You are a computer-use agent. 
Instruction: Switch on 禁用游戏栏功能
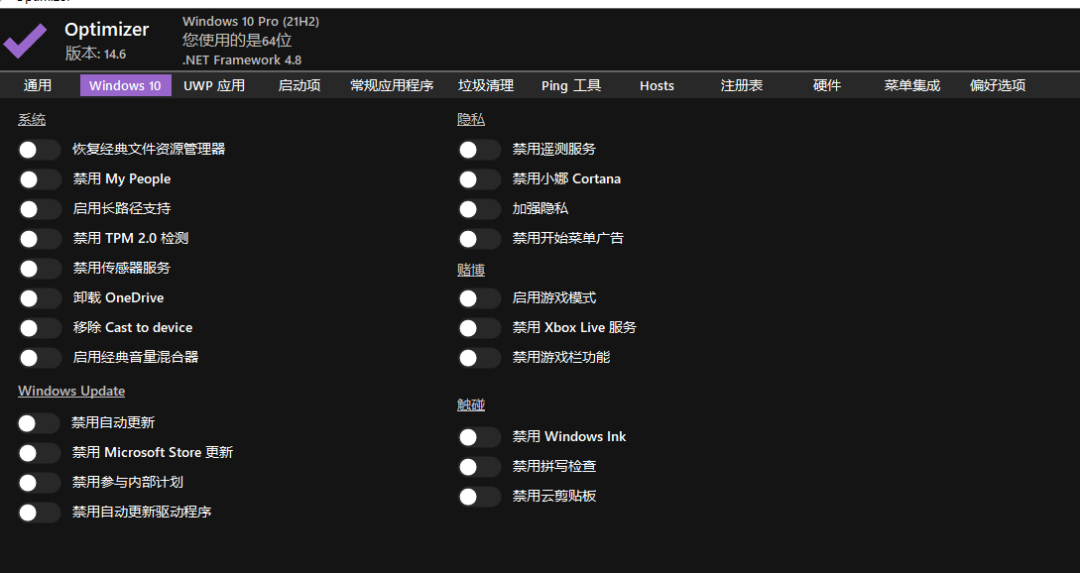pos(479,357)
